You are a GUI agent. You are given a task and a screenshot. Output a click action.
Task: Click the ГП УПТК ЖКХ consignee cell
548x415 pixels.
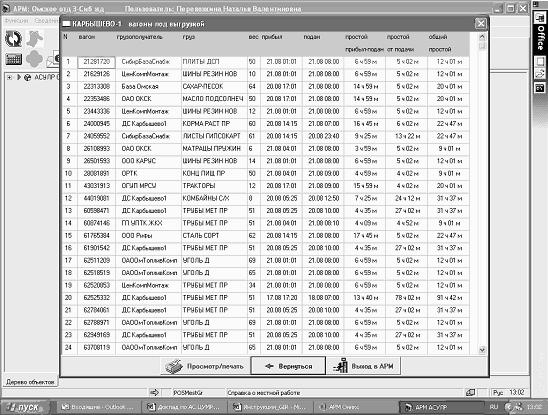(149, 223)
